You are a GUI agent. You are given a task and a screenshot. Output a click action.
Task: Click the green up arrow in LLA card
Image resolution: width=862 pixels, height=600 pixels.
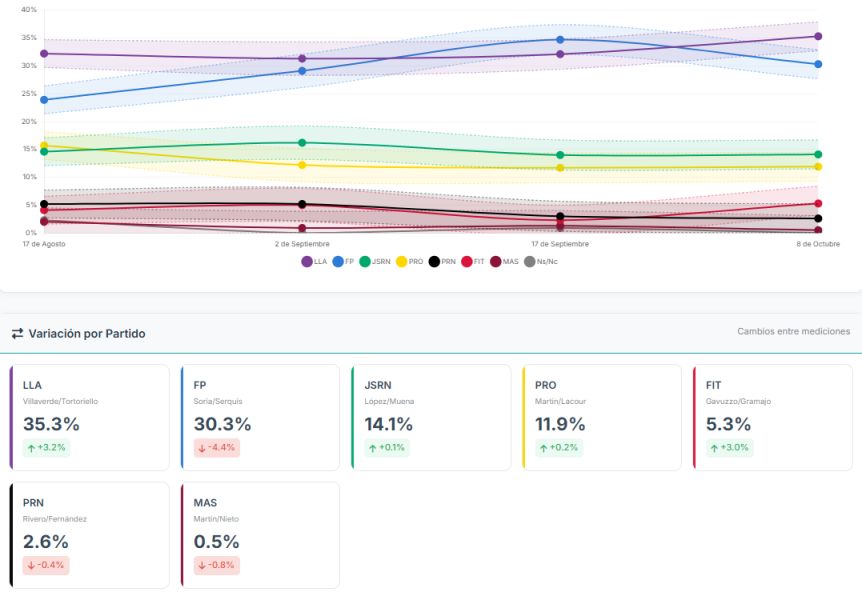(30, 448)
